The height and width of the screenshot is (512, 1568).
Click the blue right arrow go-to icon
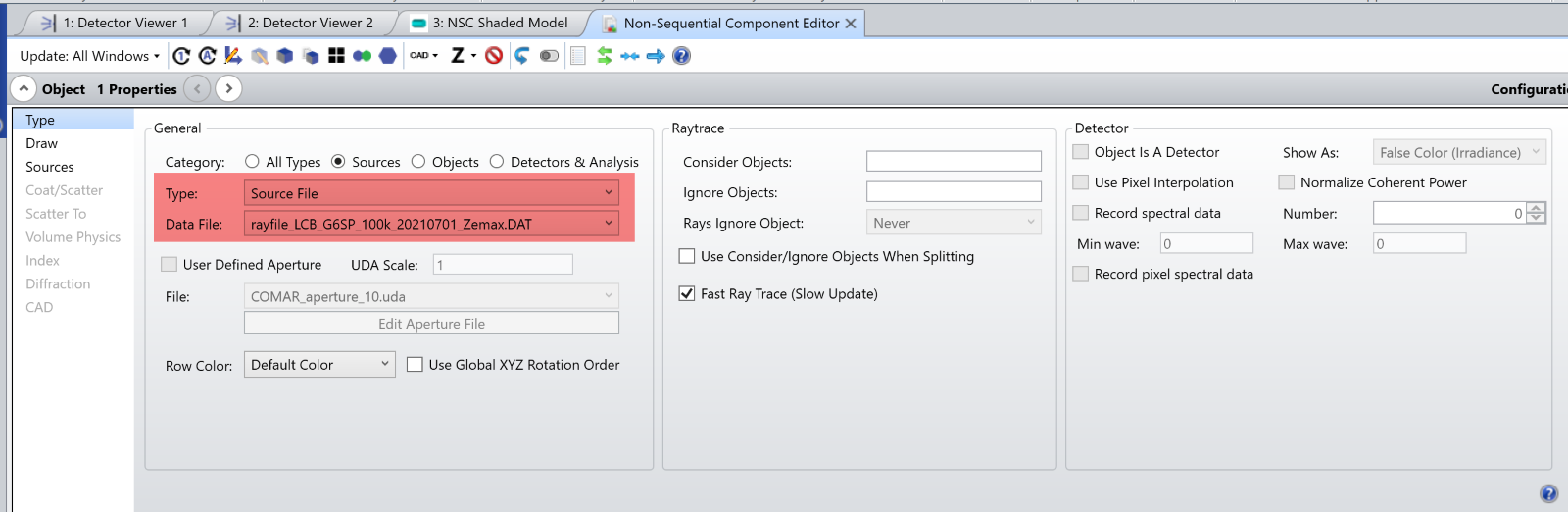[x=656, y=56]
